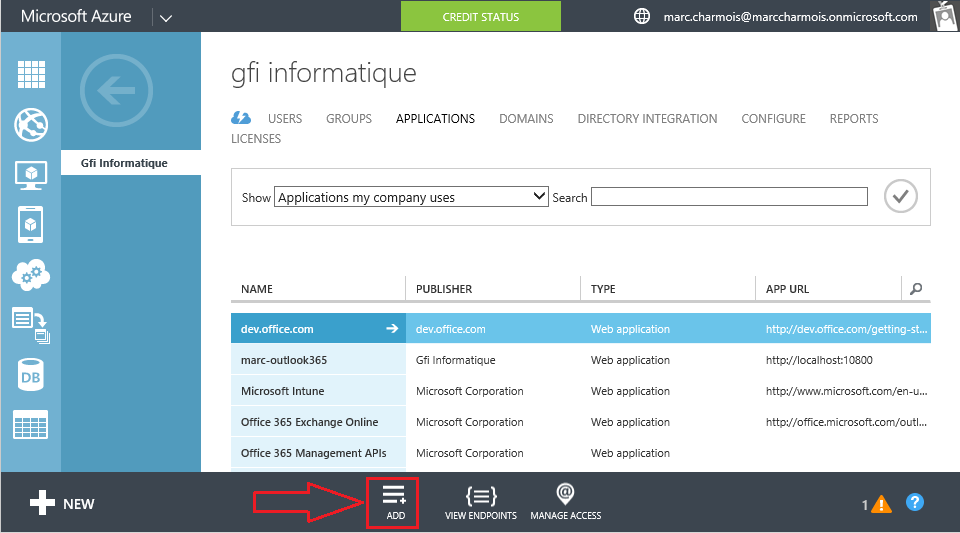This screenshot has height=533, width=960.
Task: Click the CREDIT STATUS button
Action: 481,17
